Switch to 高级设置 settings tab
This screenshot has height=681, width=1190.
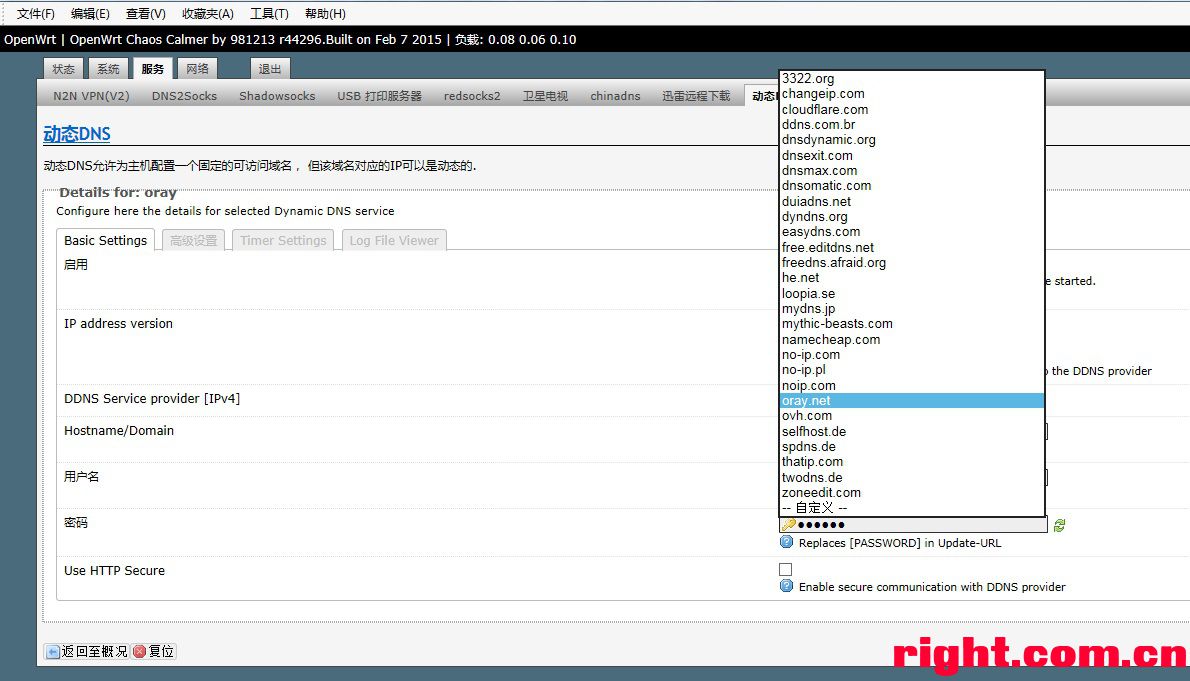194,240
